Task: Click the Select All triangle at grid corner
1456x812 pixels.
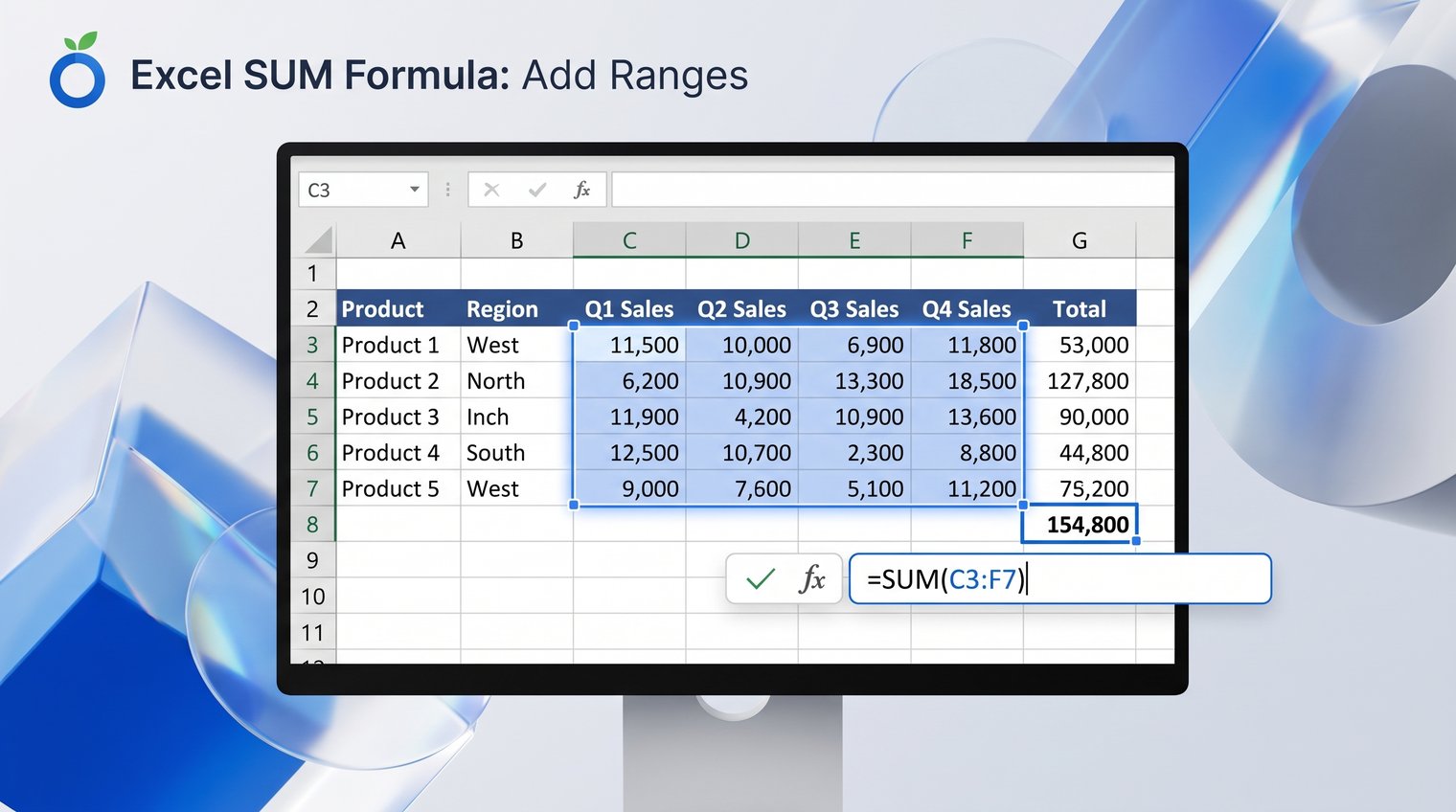Action: coord(319,240)
